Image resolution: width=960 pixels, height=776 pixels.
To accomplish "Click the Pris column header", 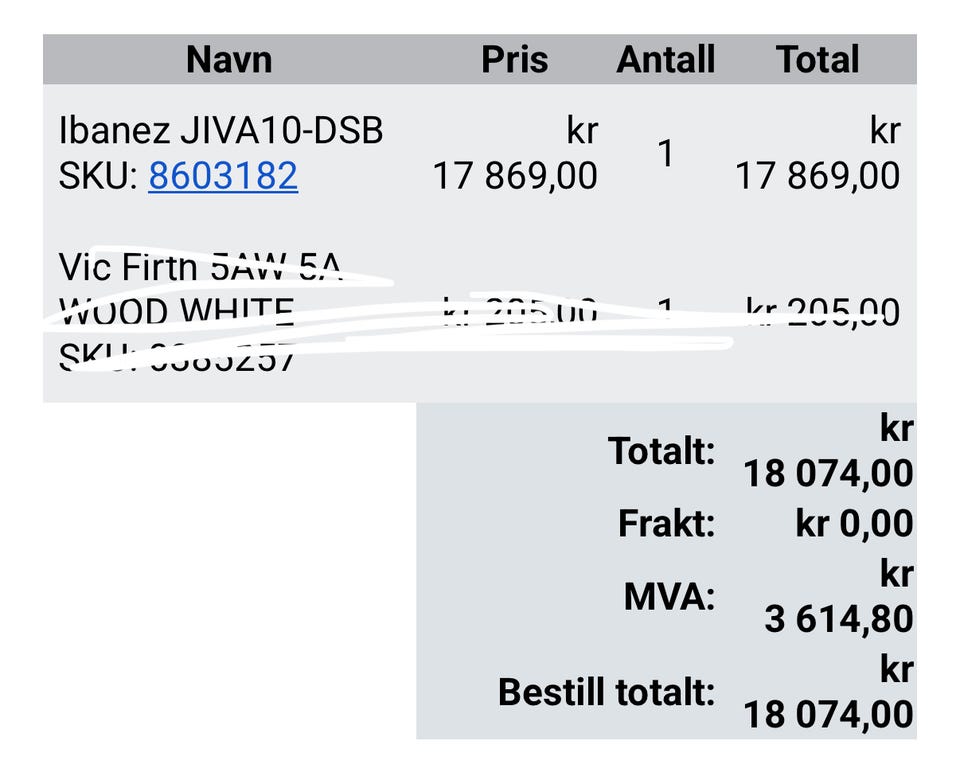I will [514, 59].
